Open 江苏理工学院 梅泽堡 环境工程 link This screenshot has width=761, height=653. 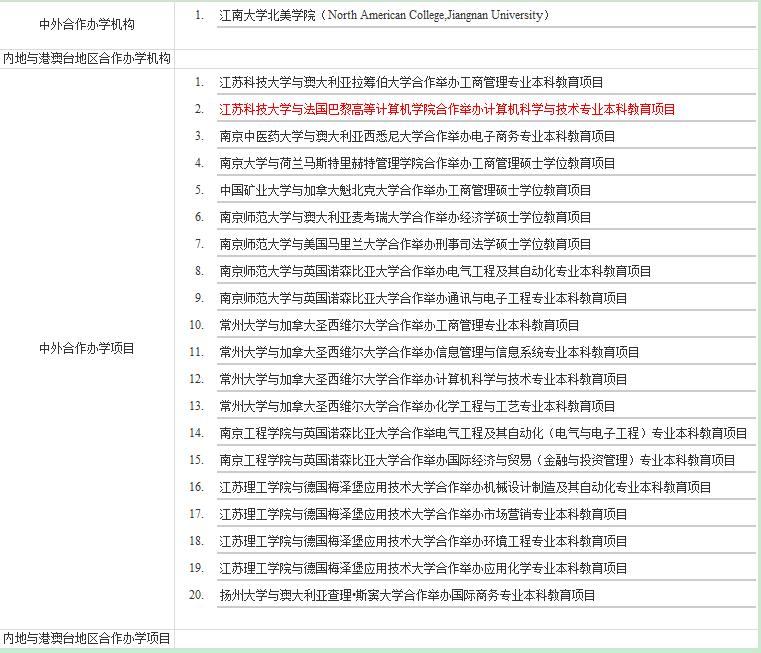tap(423, 541)
